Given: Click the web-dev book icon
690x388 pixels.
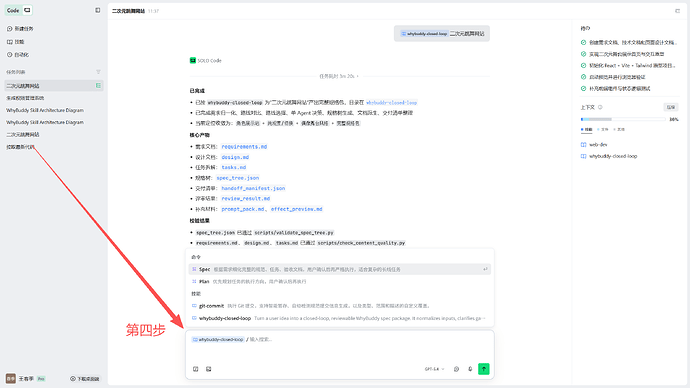Looking at the screenshot, I should [584, 144].
